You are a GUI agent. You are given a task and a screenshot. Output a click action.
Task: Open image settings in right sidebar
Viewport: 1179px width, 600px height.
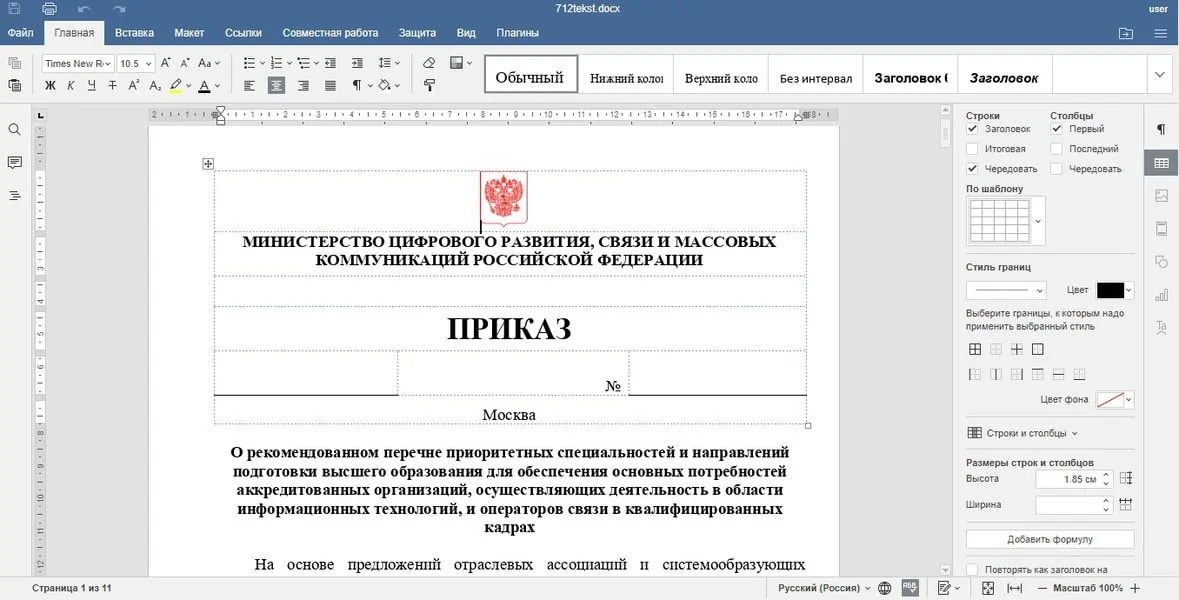[1161, 195]
